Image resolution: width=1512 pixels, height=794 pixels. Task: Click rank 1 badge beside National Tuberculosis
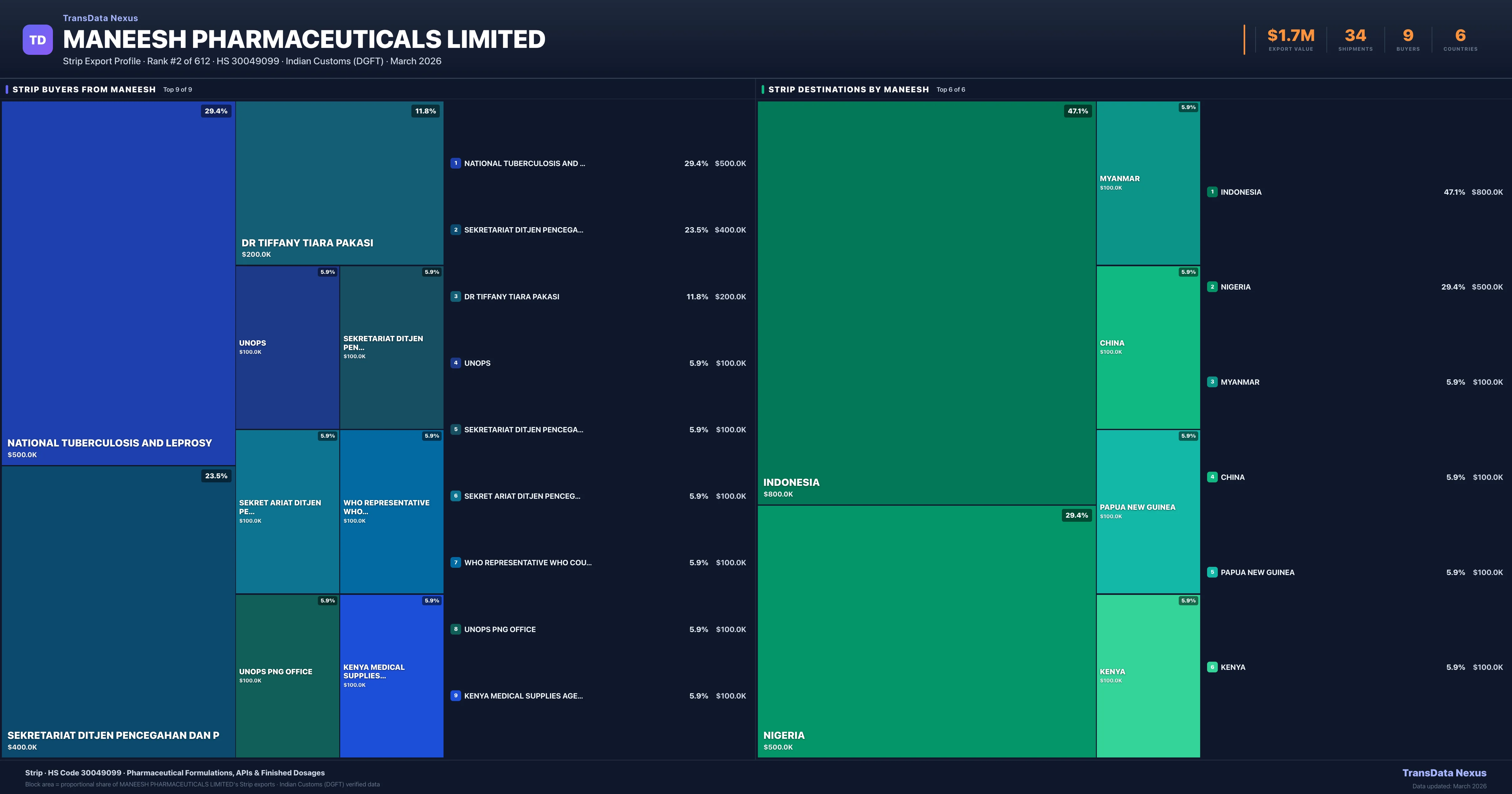tap(455, 163)
